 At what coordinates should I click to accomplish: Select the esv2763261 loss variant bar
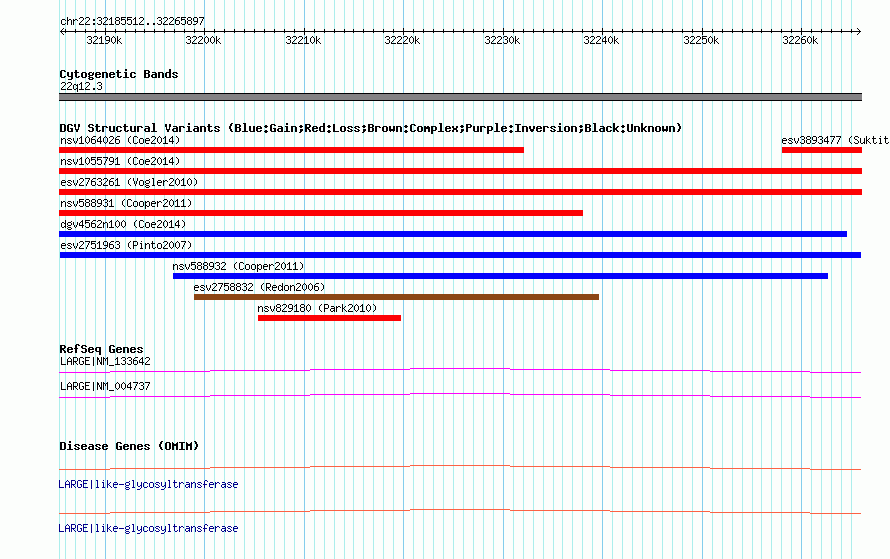(x=460, y=192)
